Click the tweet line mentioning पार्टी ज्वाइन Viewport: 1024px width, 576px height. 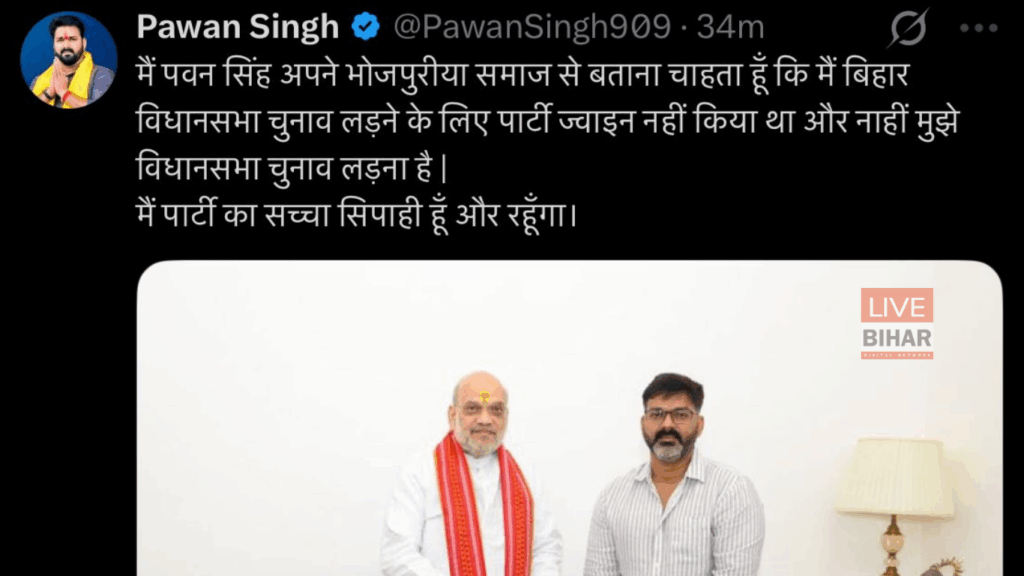pos(548,121)
